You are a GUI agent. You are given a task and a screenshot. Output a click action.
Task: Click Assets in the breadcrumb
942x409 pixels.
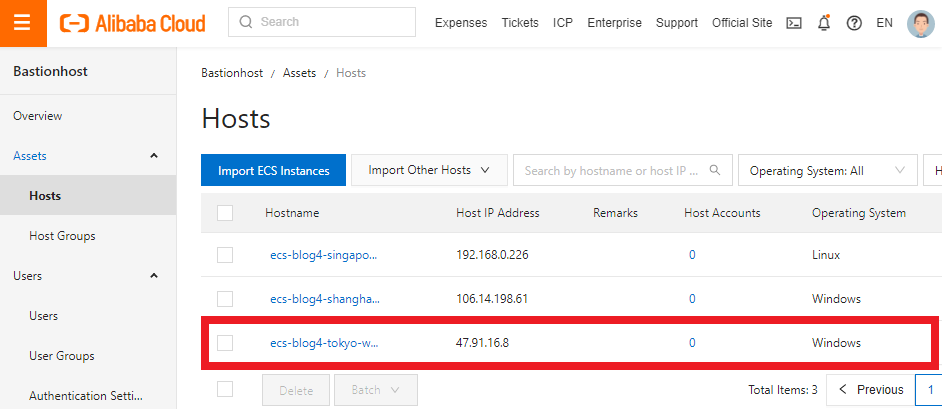point(299,73)
